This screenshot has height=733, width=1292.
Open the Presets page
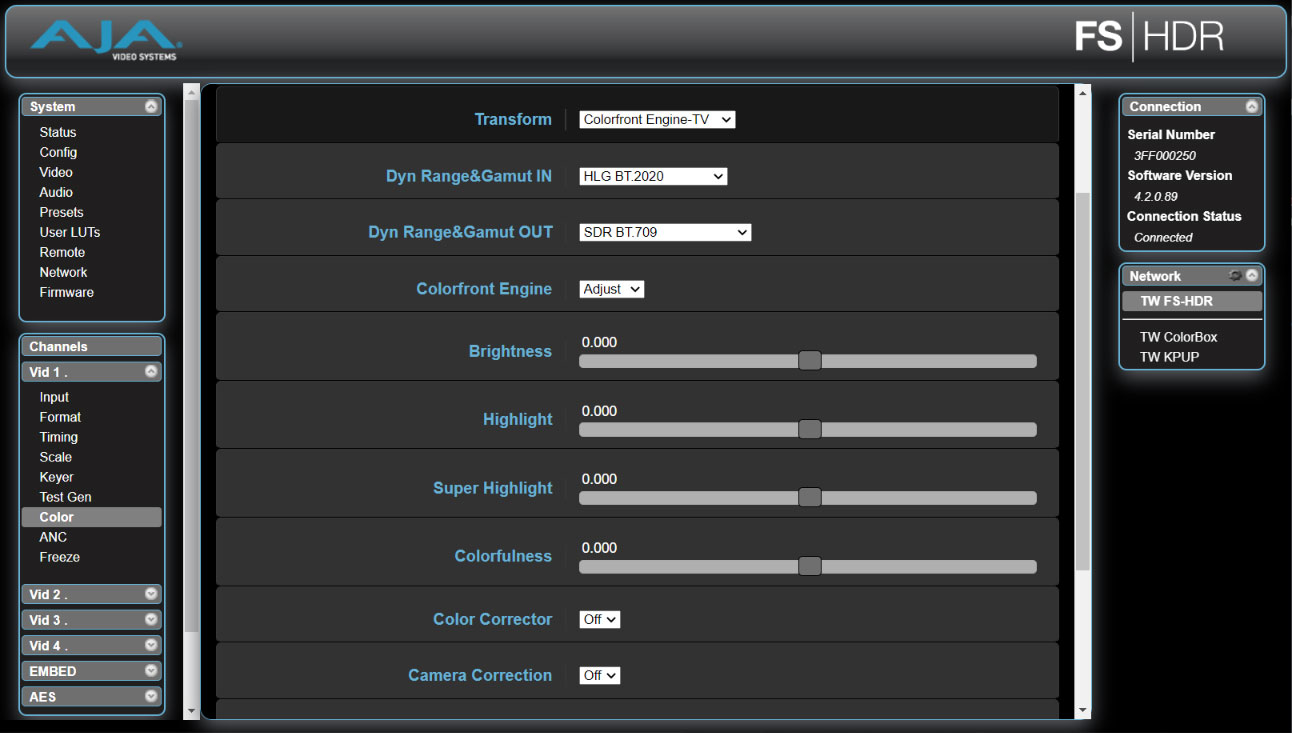pyautogui.click(x=61, y=212)
